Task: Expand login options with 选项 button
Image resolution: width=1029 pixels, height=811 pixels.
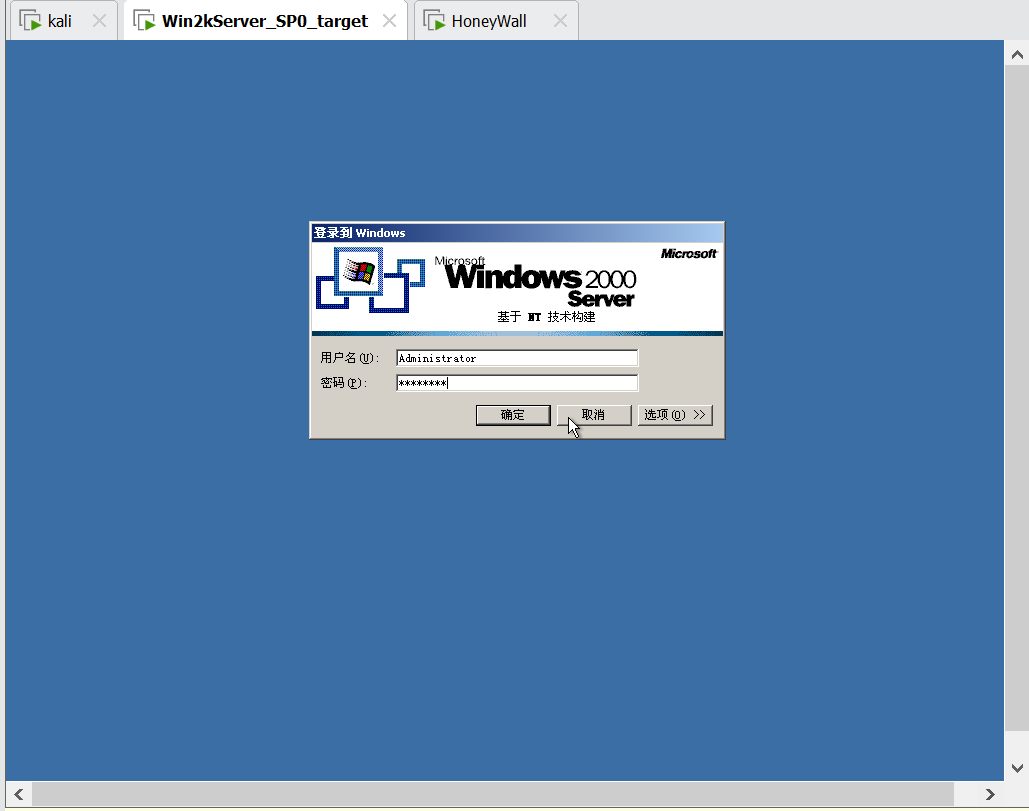Action: click(x=675, y=415)
